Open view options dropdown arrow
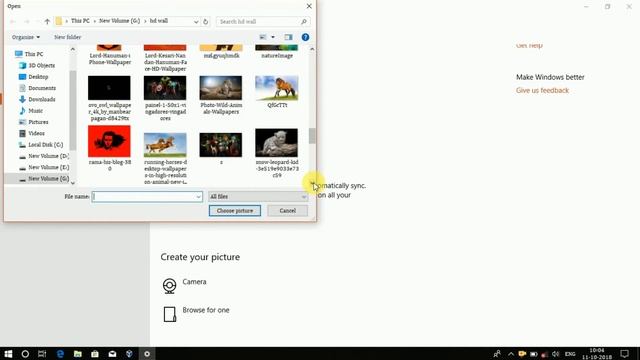The image size is (640, 360). [x=273, y=37]
